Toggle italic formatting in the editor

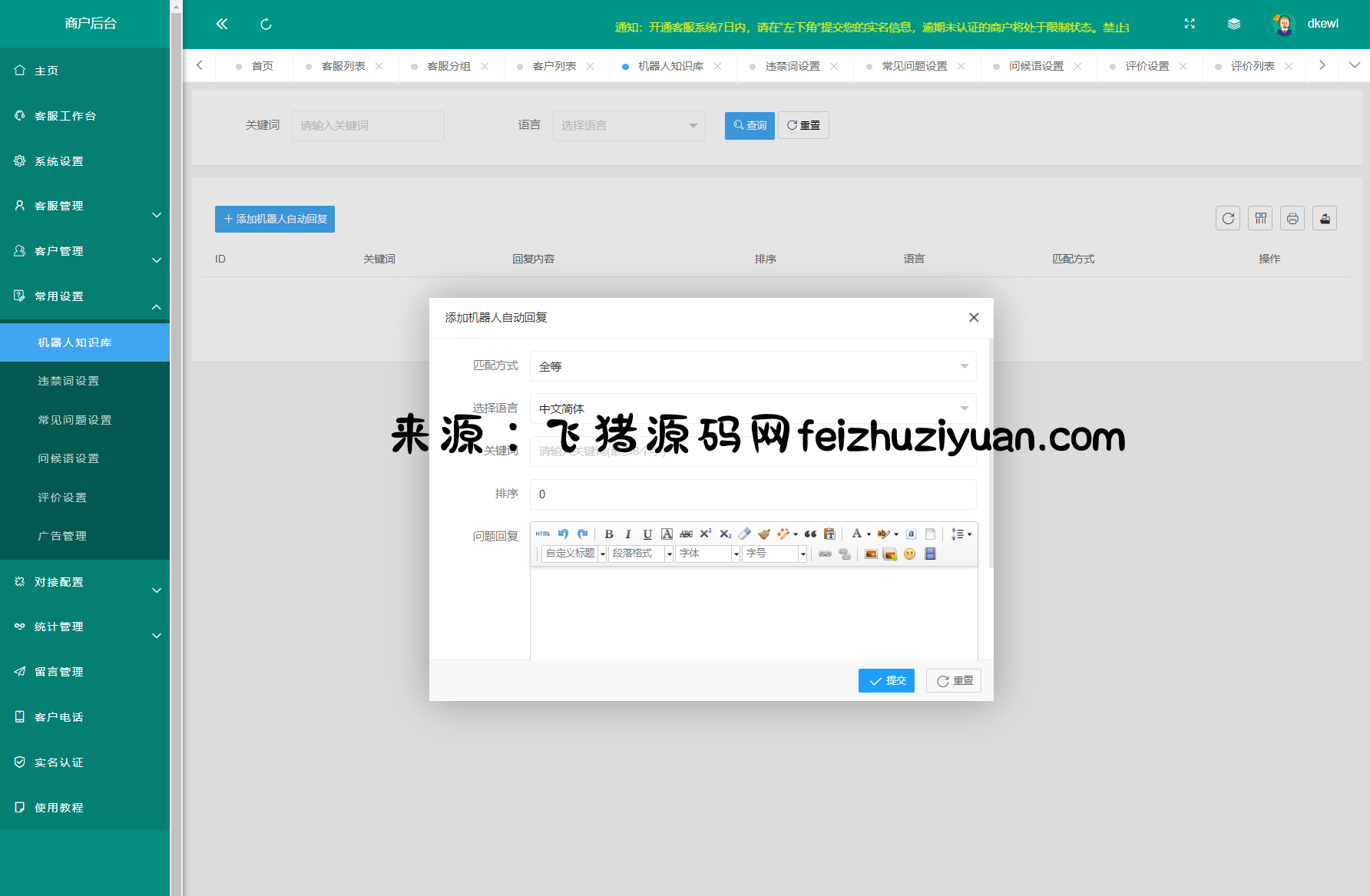click(x=628, y=534)
